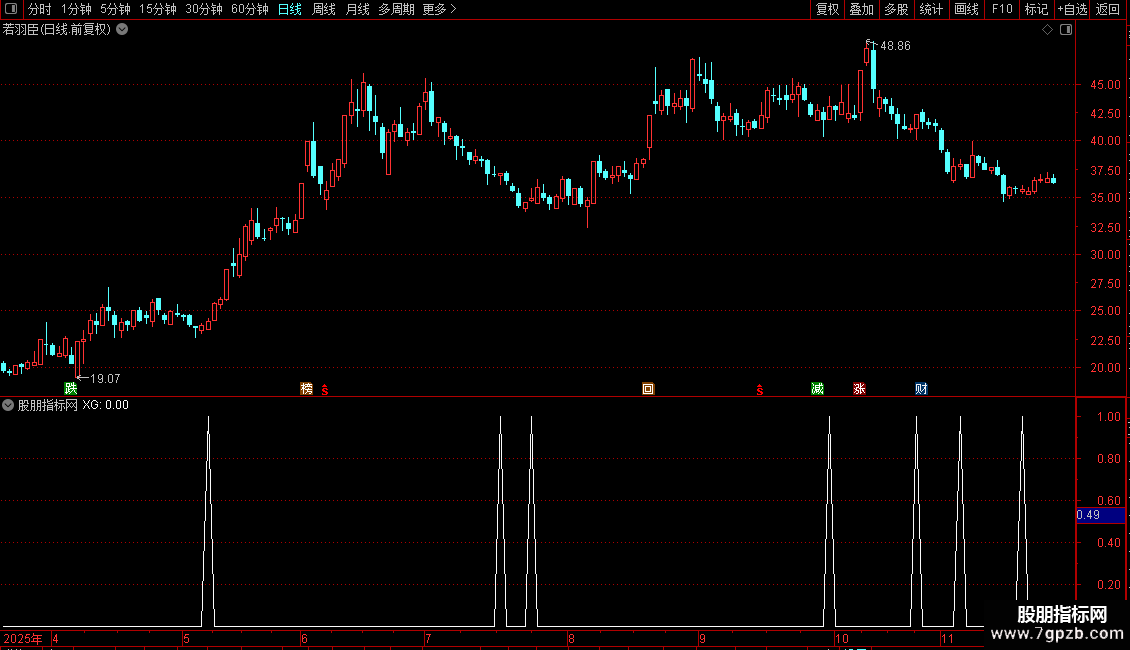Click the 19.07 low price label
The width and height of the screenshot is (1130, 650).
point(105,379)
